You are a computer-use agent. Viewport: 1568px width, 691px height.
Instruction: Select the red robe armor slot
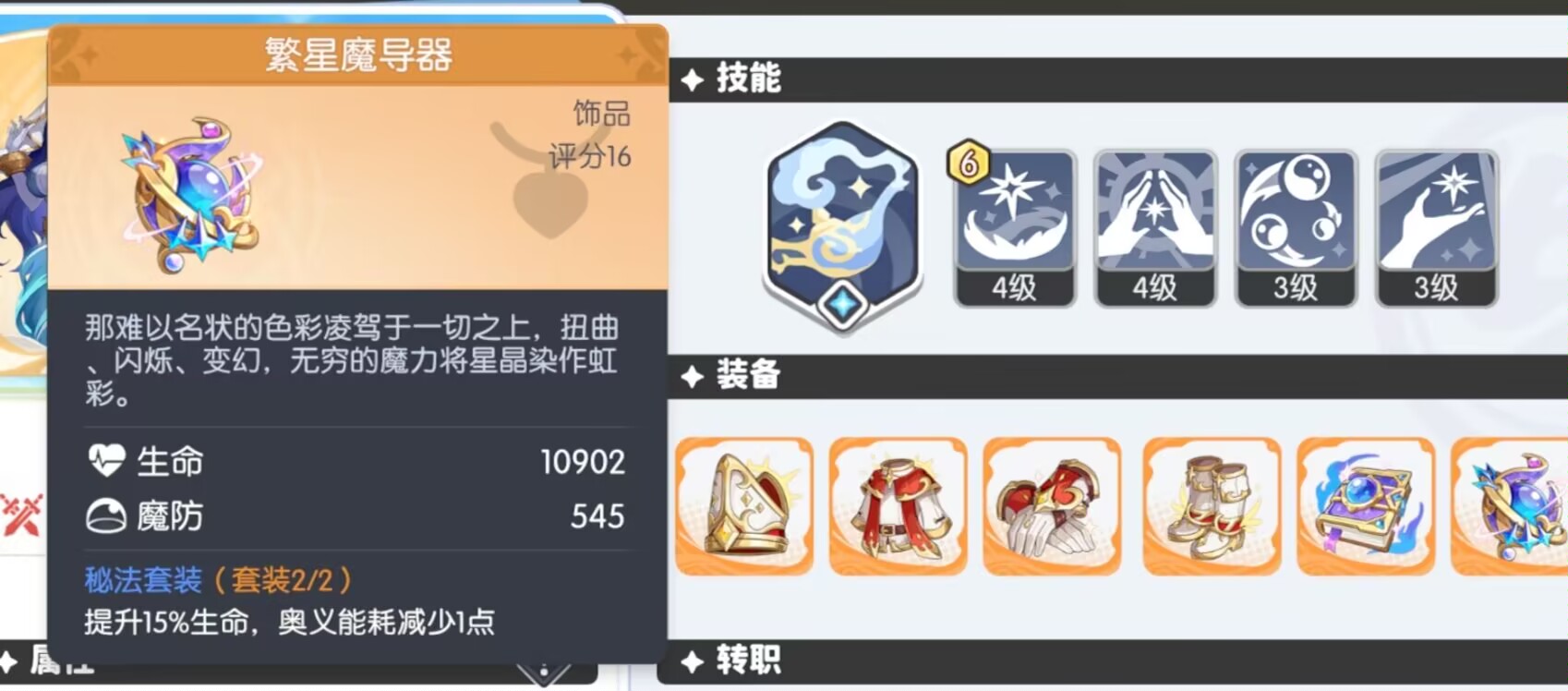[x=898, y=506]
